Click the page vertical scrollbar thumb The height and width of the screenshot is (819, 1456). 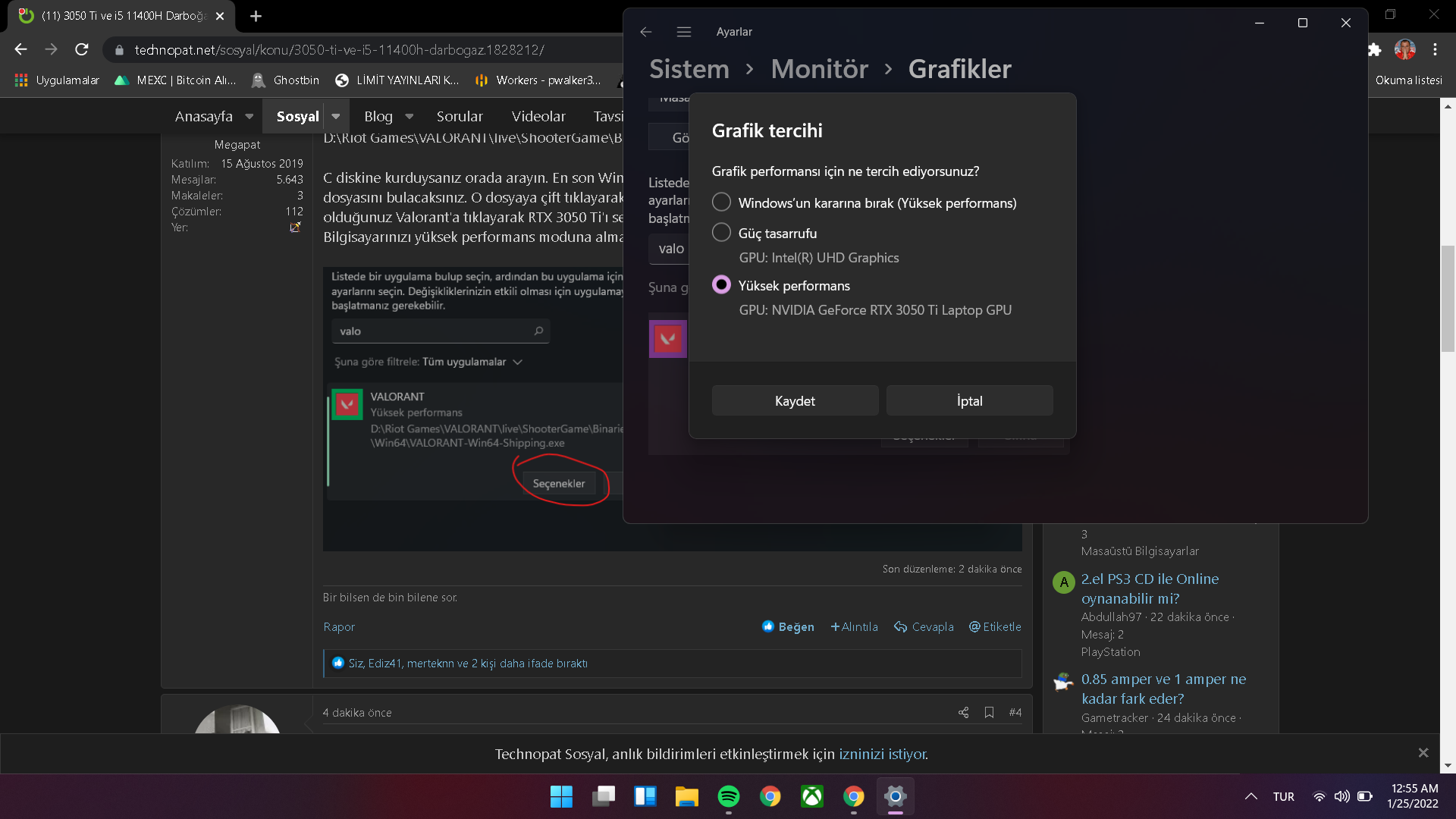pos(1448,300)
